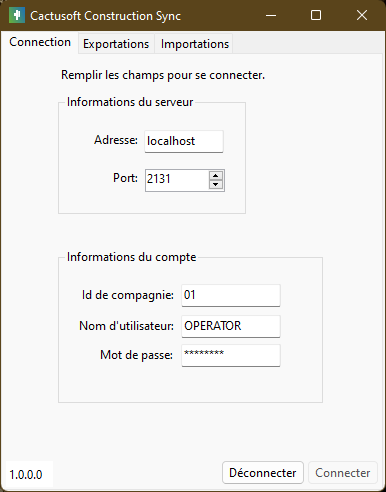This screenshot has width=386, height=492.
Task: Click inside the Port number field
Action: point(177,180)
